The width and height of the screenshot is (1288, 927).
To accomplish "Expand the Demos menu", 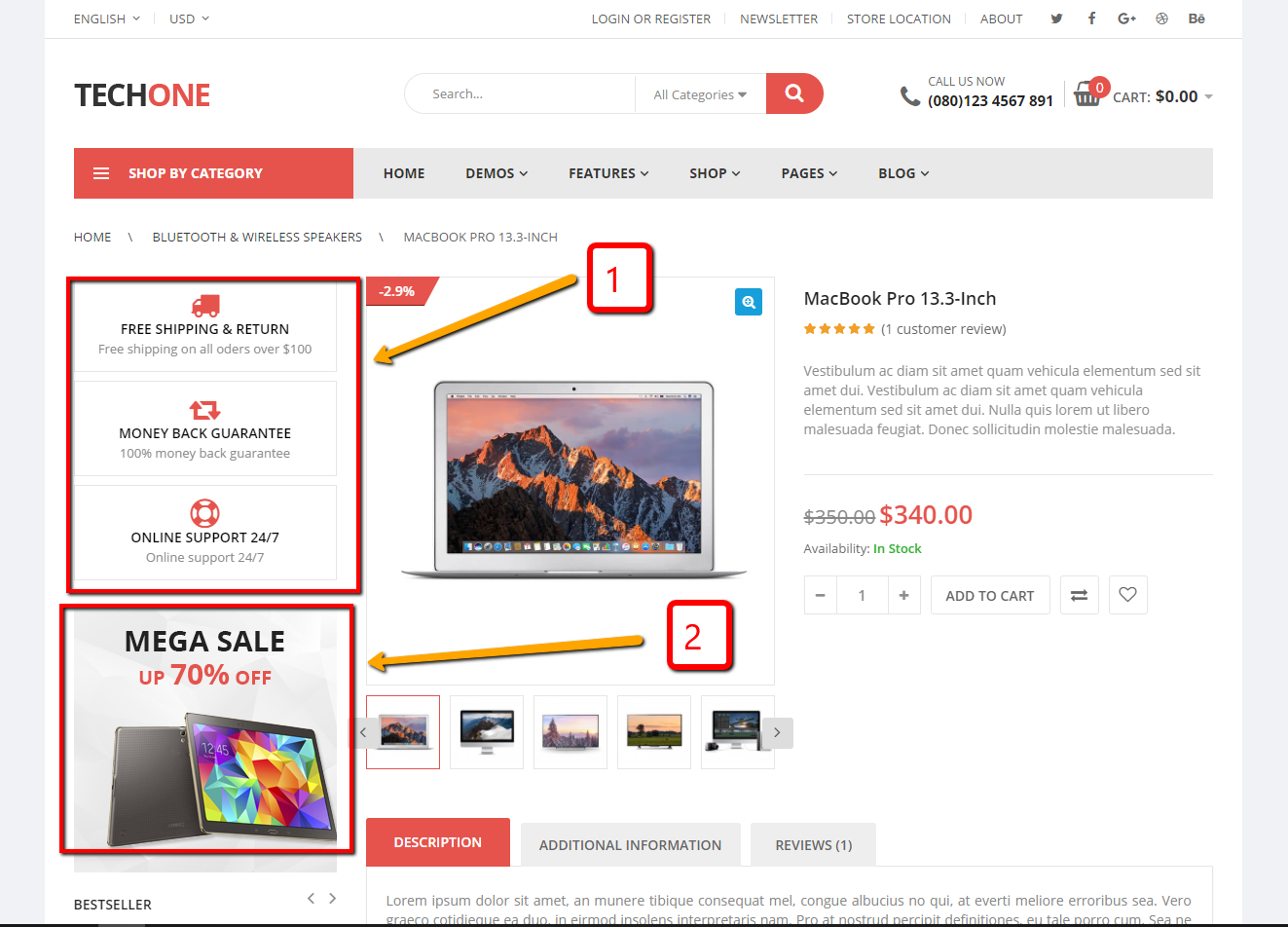I will [x=497, y=173].
